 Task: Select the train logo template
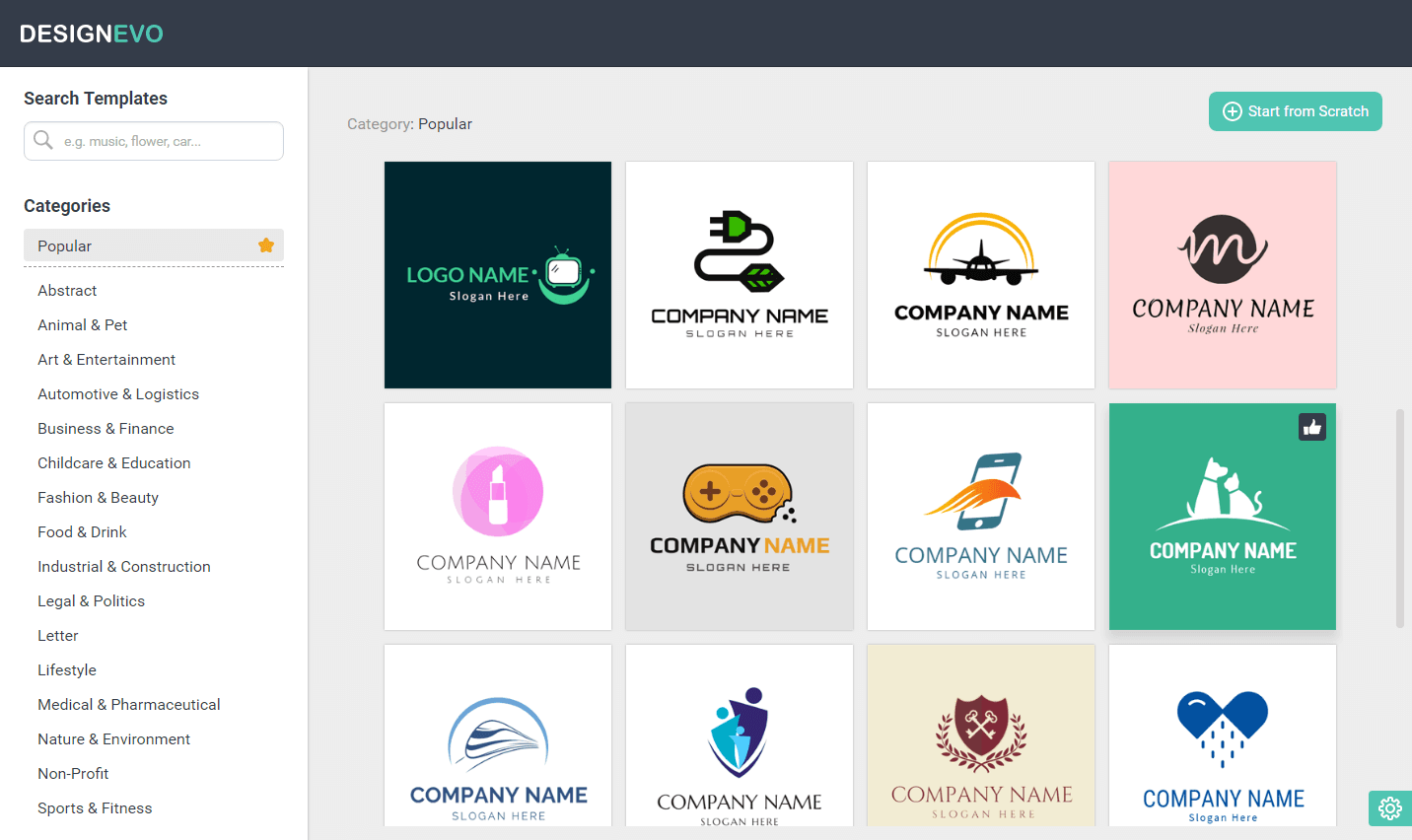coord(497,735)
